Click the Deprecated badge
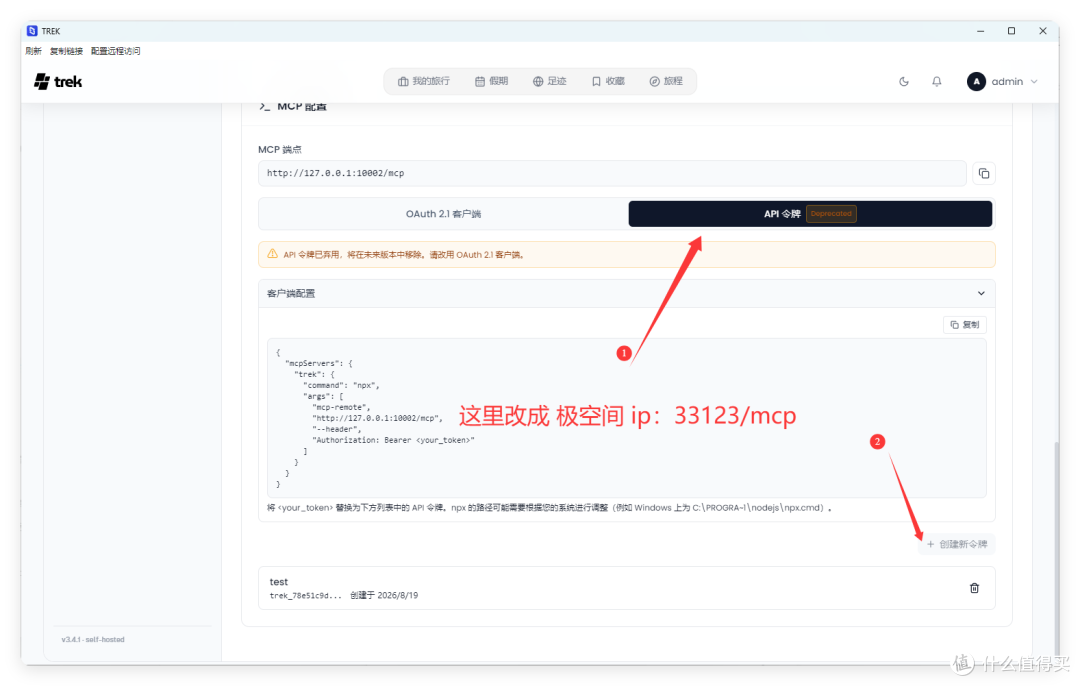 tap(831, 214)
